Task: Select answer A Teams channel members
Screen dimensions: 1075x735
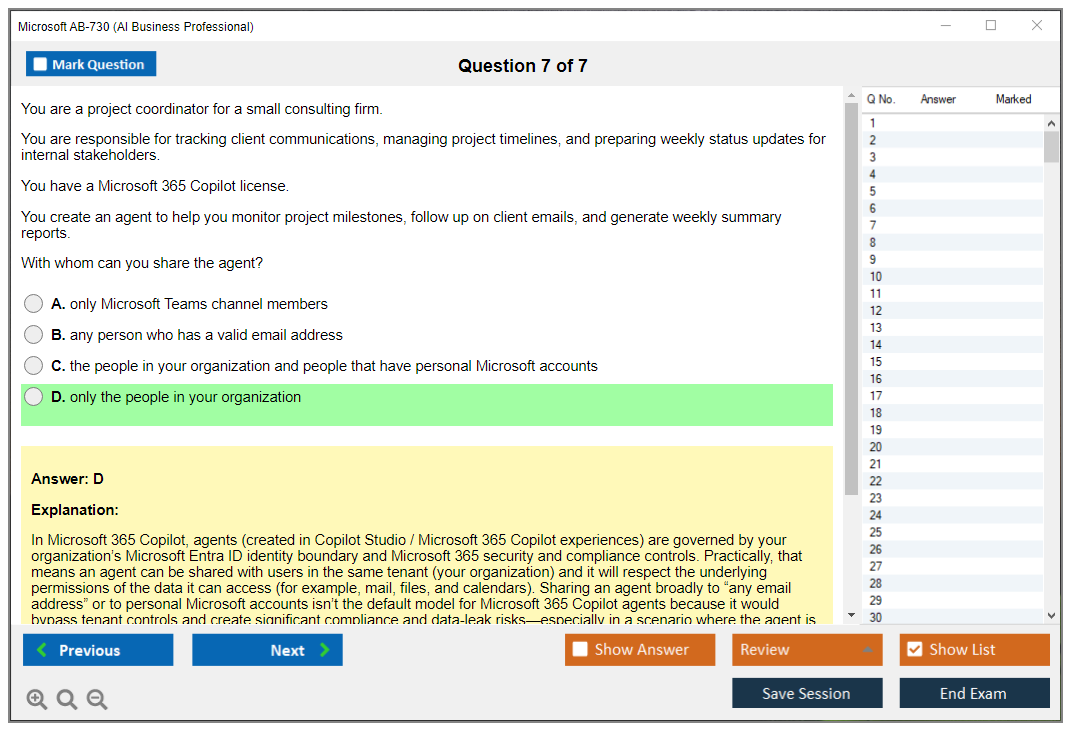Action: (x=34, y=304)
